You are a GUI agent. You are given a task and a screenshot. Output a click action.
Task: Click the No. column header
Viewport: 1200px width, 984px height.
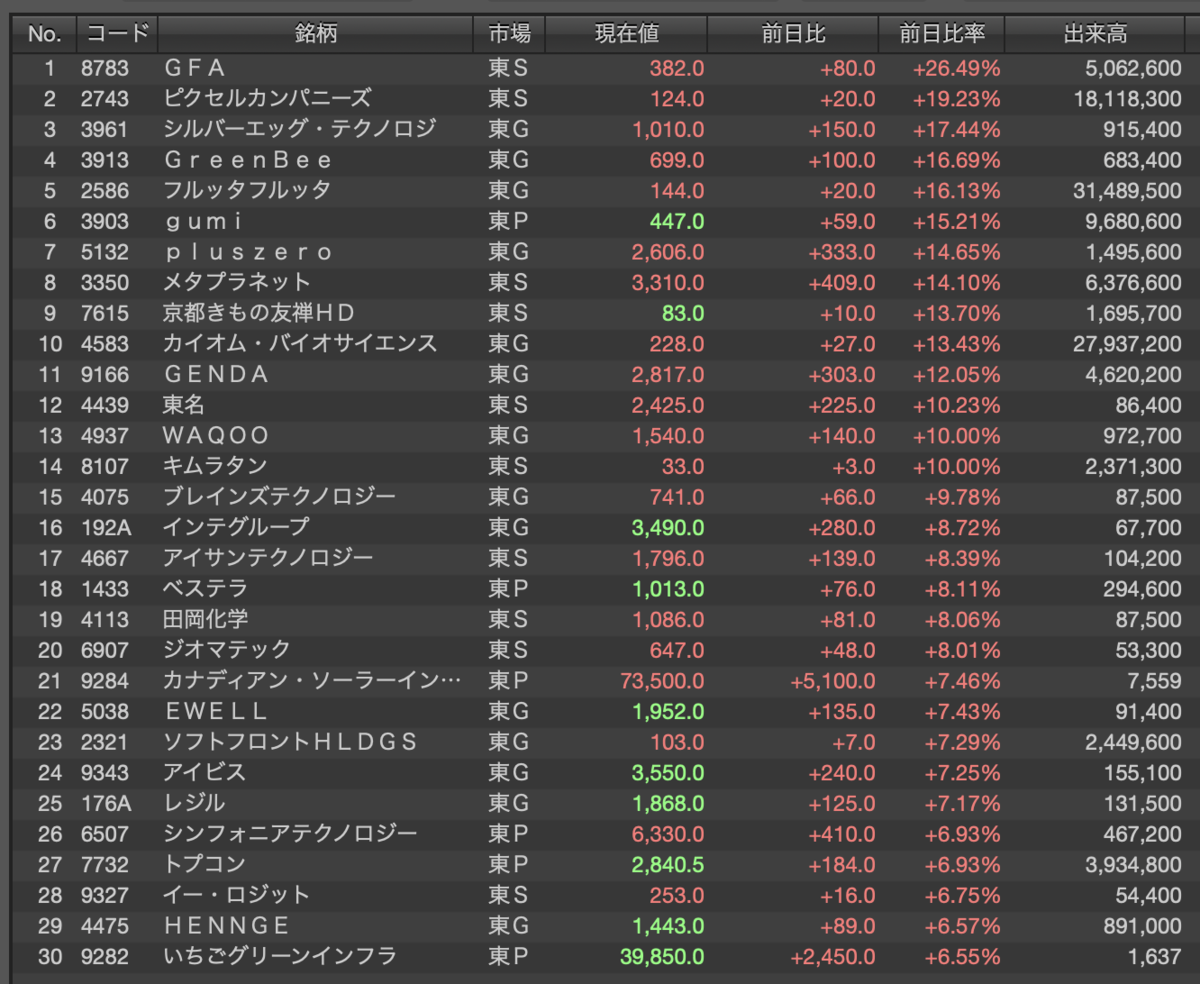[x=44, y=34]
